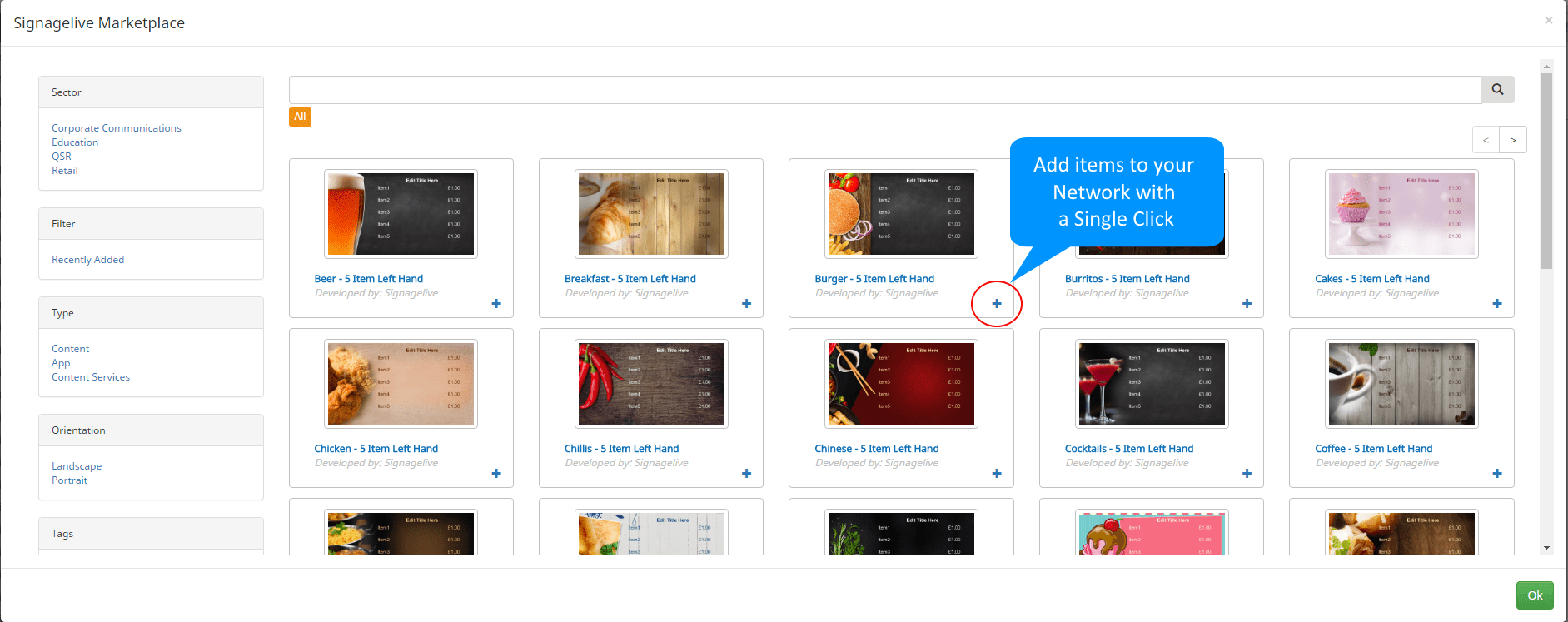
Task: Open Chillis - 5 Item Left Hand title link
Action: click(x=622, y=449)
